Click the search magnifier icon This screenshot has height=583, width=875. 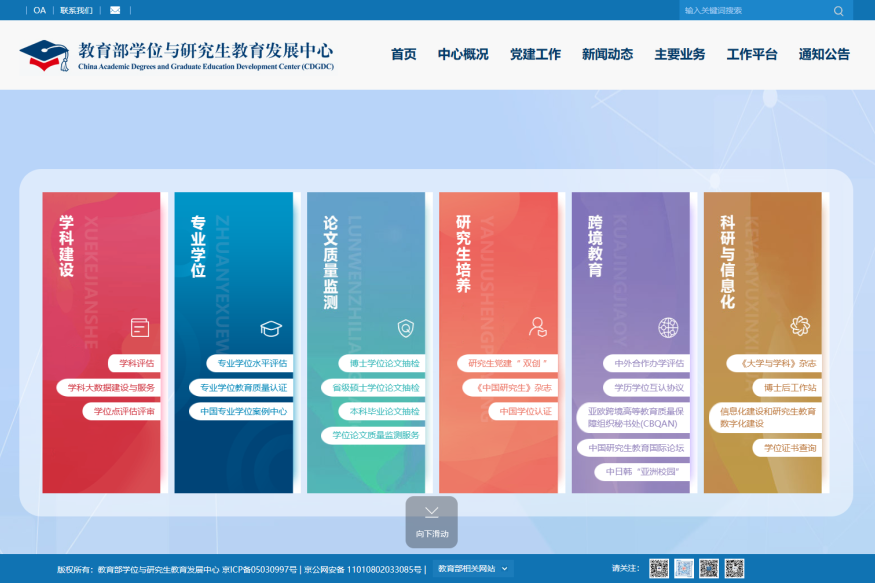(x=838, y=11)
